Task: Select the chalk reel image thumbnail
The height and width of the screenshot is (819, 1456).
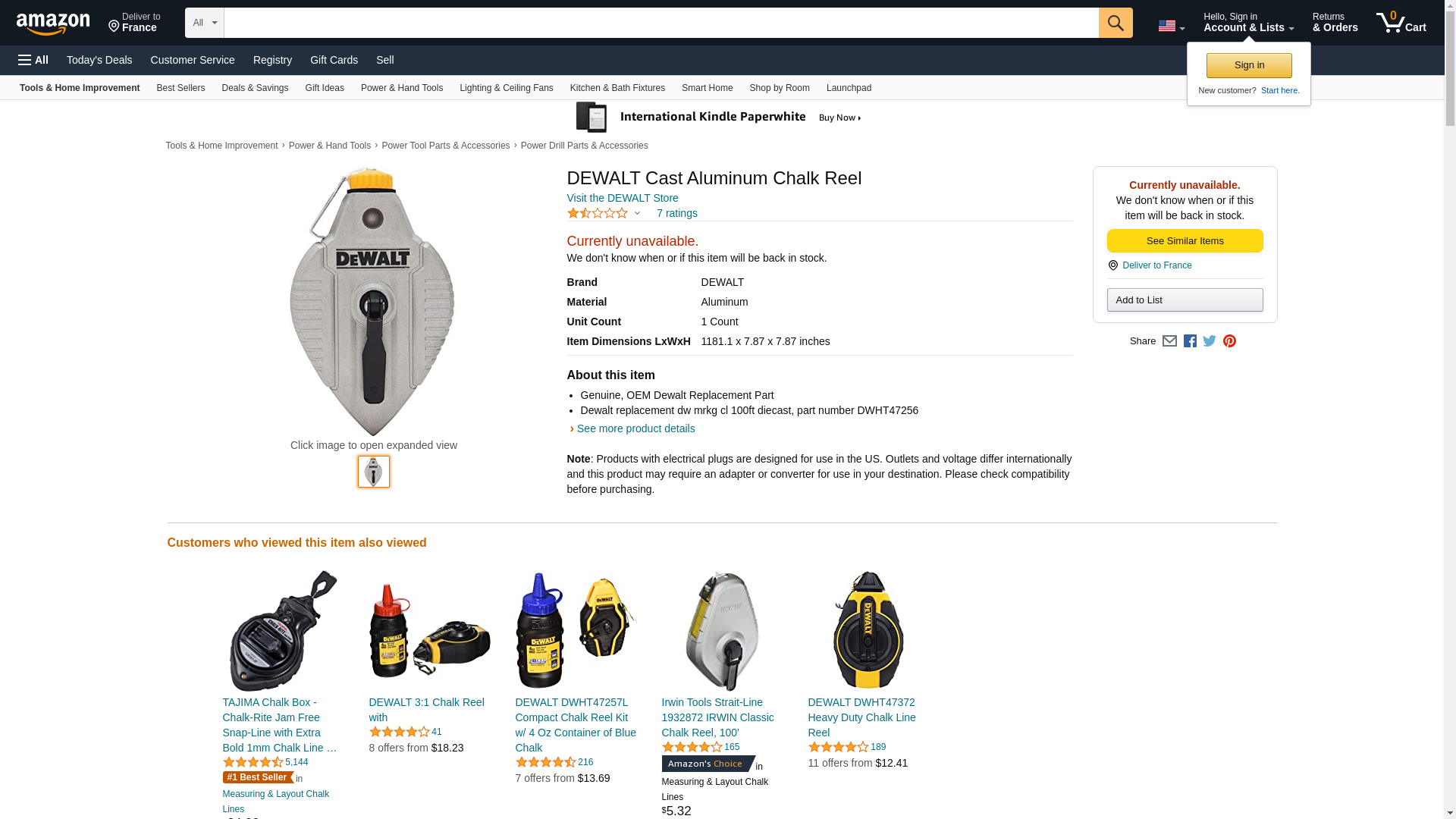Action: click(x=374, y=472)
